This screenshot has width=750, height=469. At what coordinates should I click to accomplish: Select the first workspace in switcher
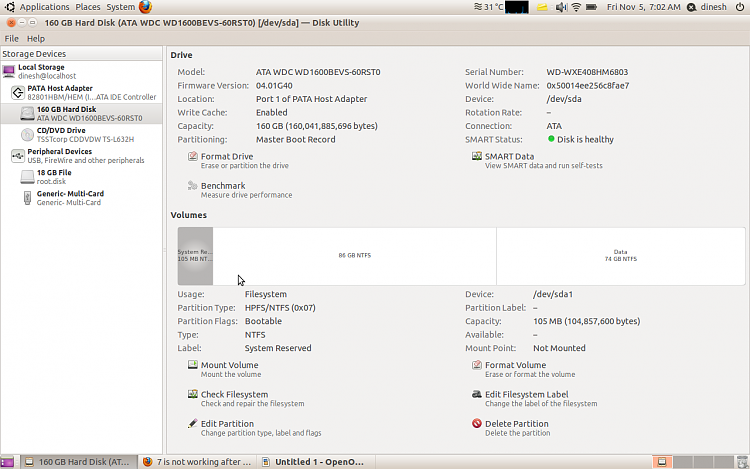662,462
